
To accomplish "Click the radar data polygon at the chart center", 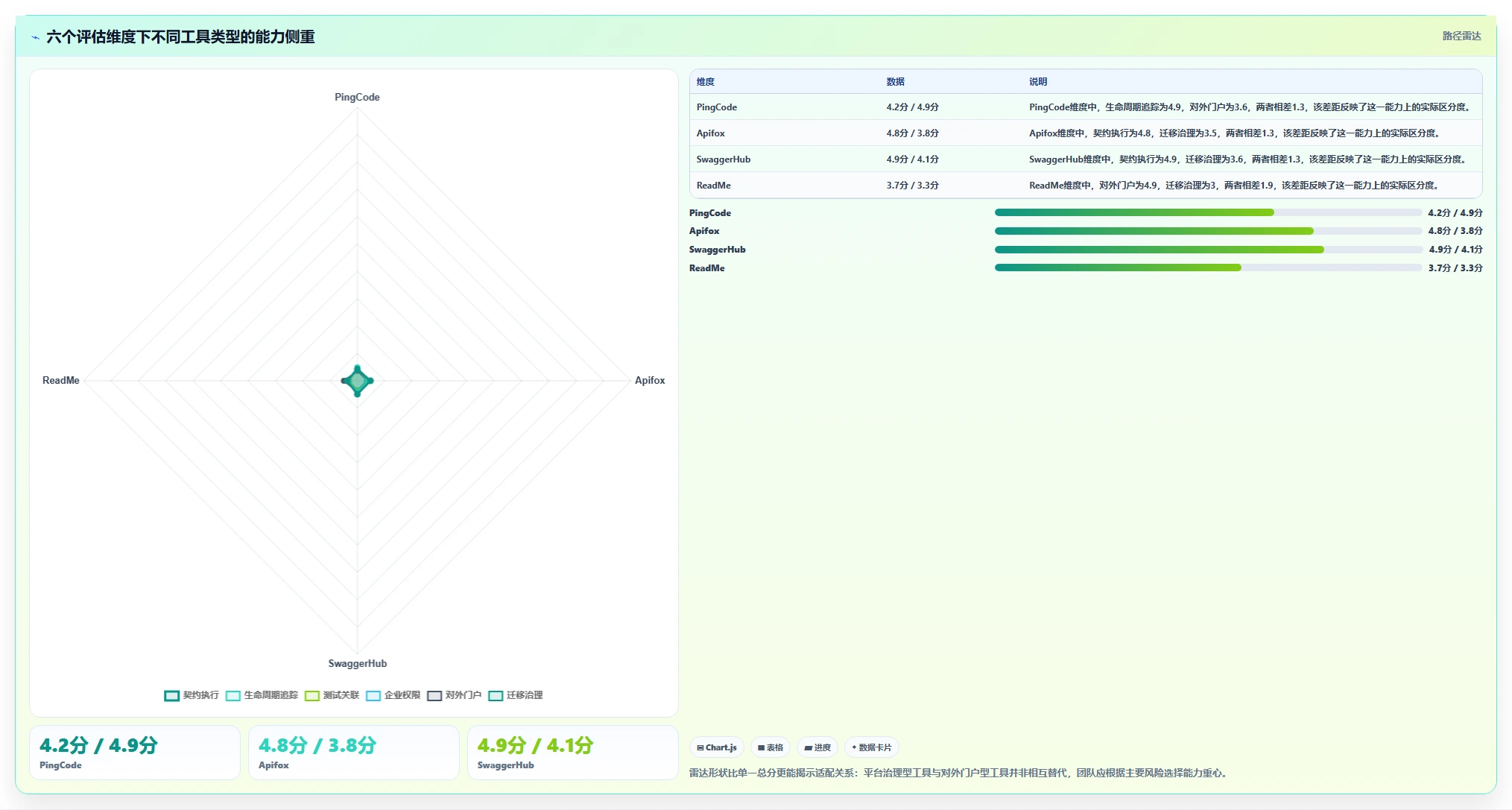I will [358, 381].
